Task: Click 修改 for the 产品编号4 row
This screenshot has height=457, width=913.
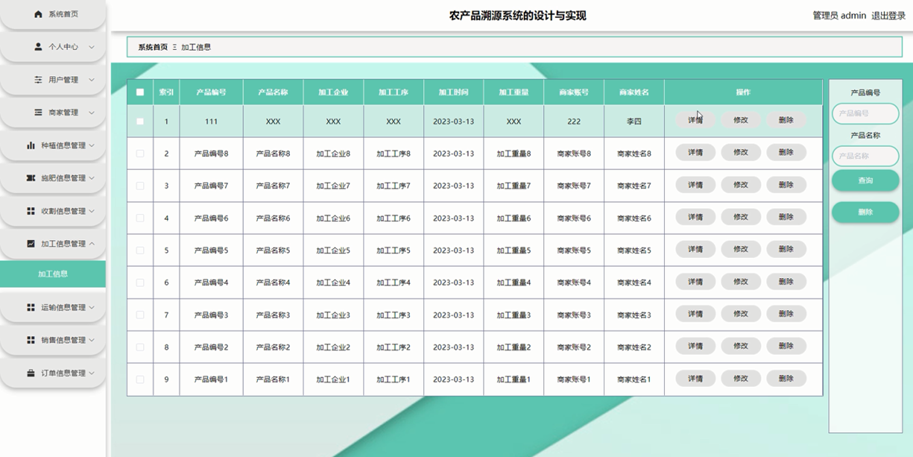Action: click(741, 282)
